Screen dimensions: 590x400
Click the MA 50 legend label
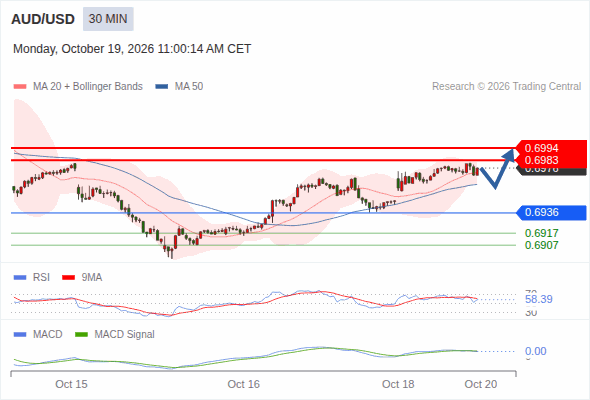point(189,87)
